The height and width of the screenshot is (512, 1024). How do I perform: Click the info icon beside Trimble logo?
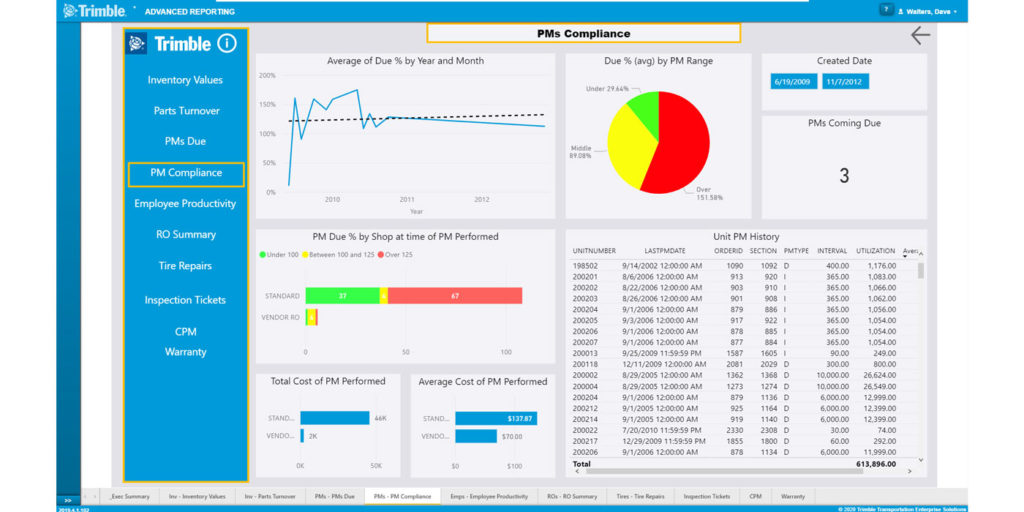click(227, 44)
